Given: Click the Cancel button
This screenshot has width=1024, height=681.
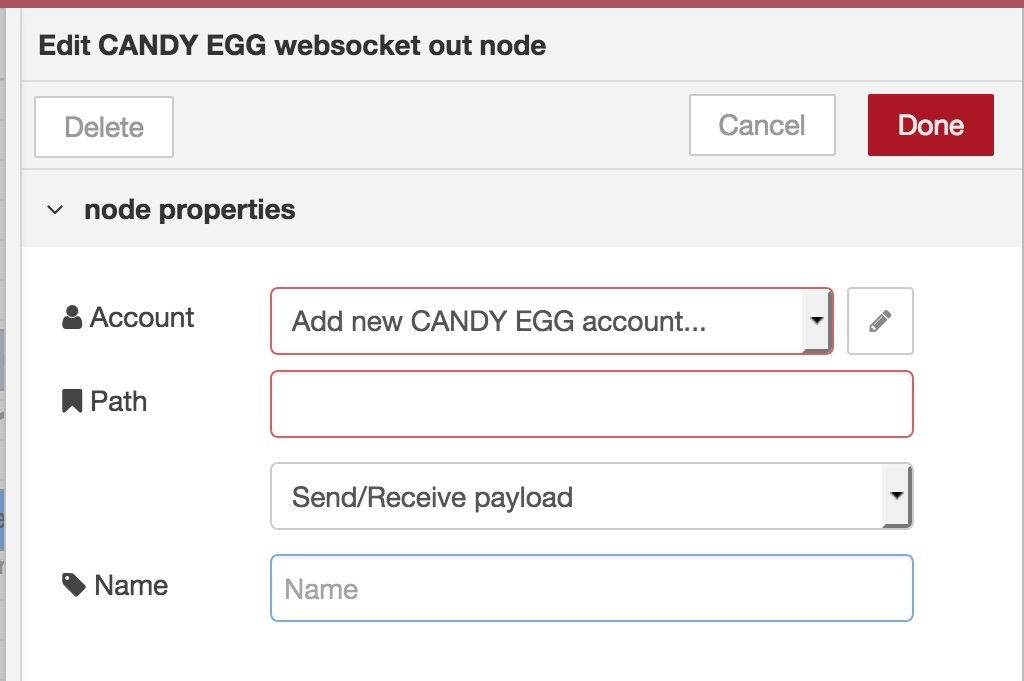Looking at the screenshot, I should [x=762, y=125].
